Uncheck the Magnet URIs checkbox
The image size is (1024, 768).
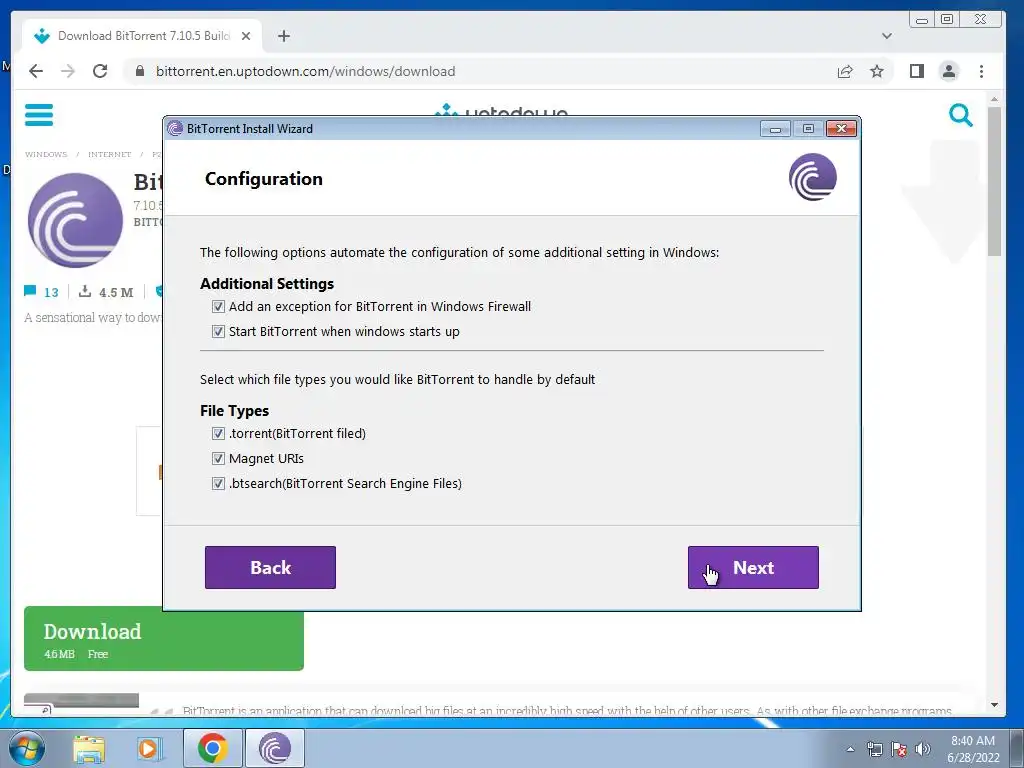[218, 458]
